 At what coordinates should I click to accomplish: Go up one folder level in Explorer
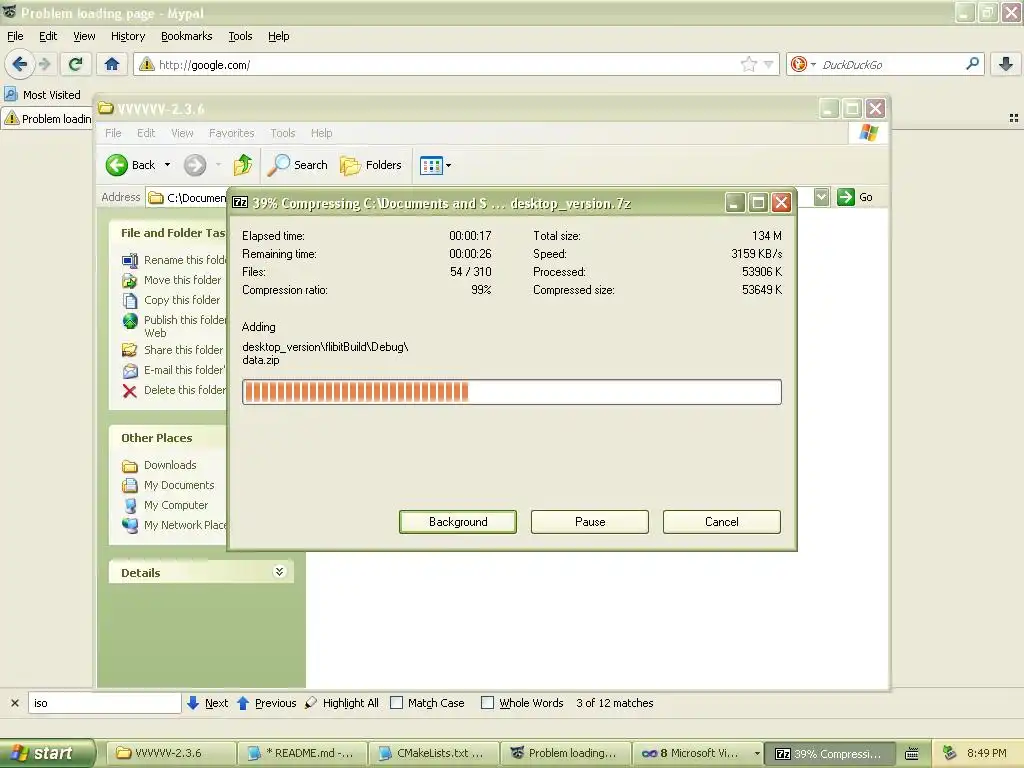click(243, 165)
